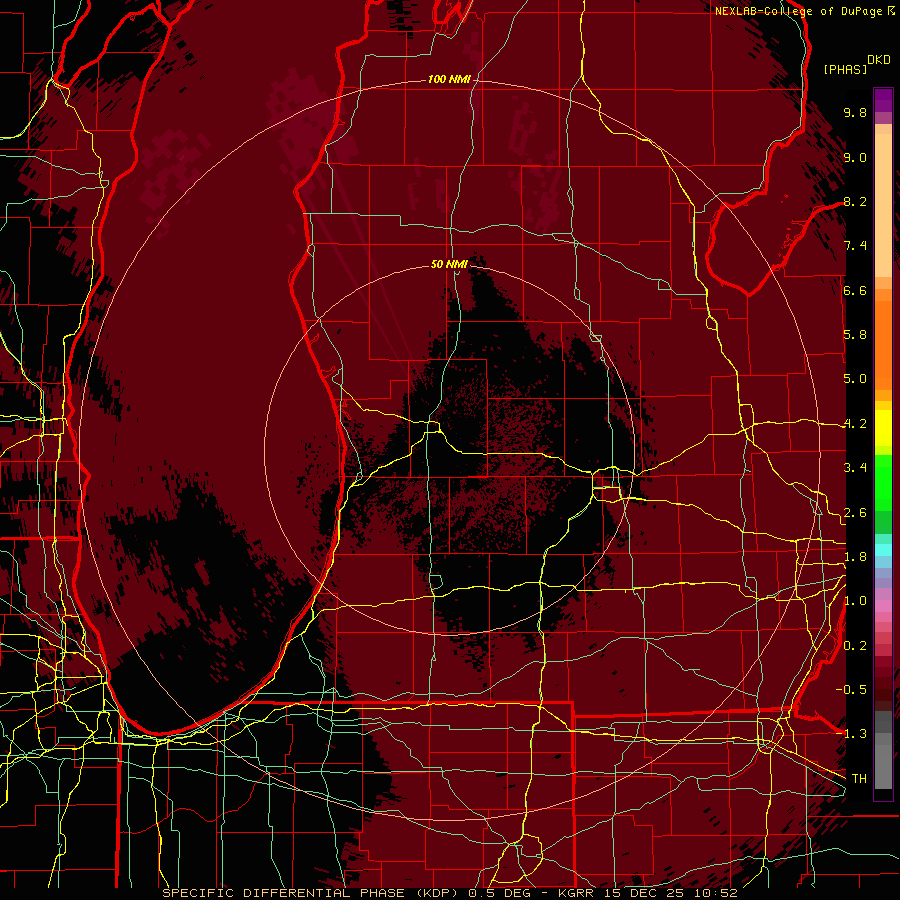The height and width of the screenshot is (900, 900).
Task: Click the [PHAS] label above the color scale
Action: coord(845,70)
